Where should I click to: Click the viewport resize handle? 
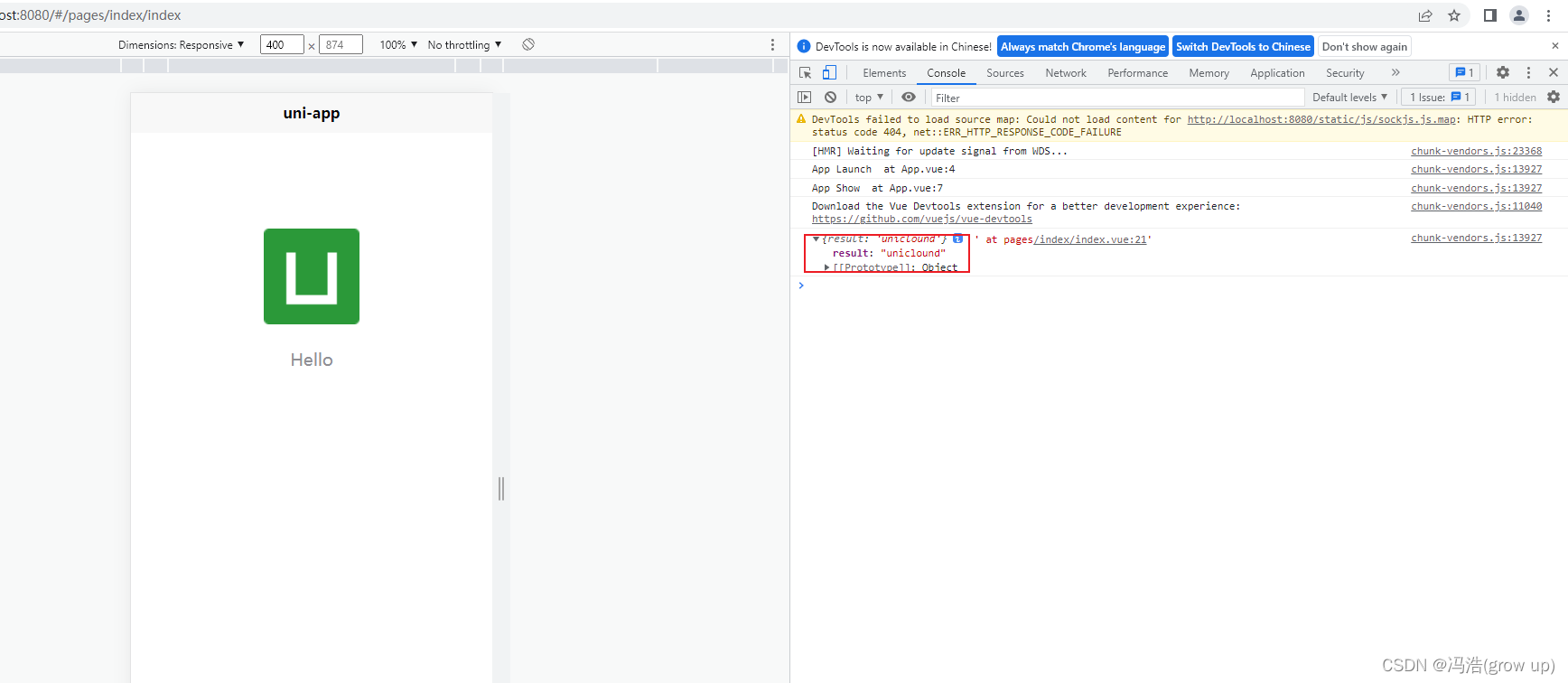pos(501,489)
